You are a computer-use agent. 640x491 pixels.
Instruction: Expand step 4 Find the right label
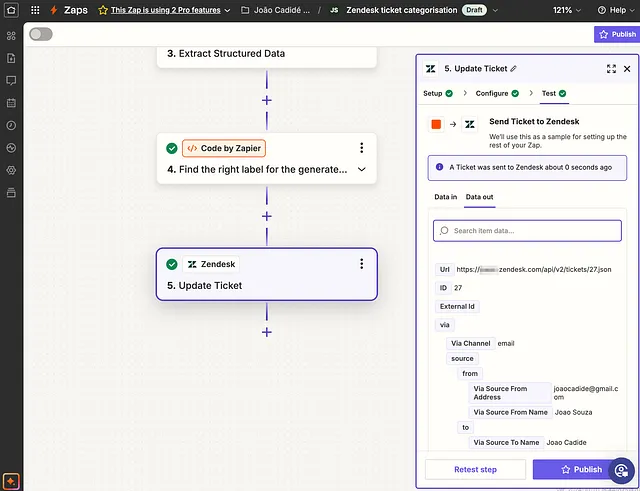coord(362,169)
